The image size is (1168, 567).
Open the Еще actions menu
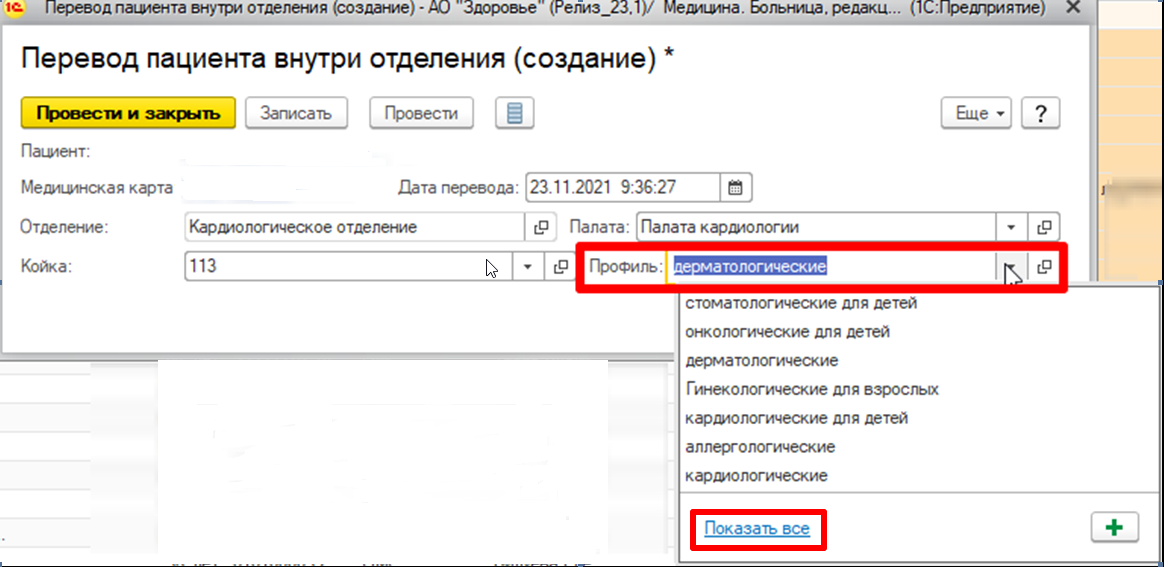pyautogui.click(x=977, y=113)
